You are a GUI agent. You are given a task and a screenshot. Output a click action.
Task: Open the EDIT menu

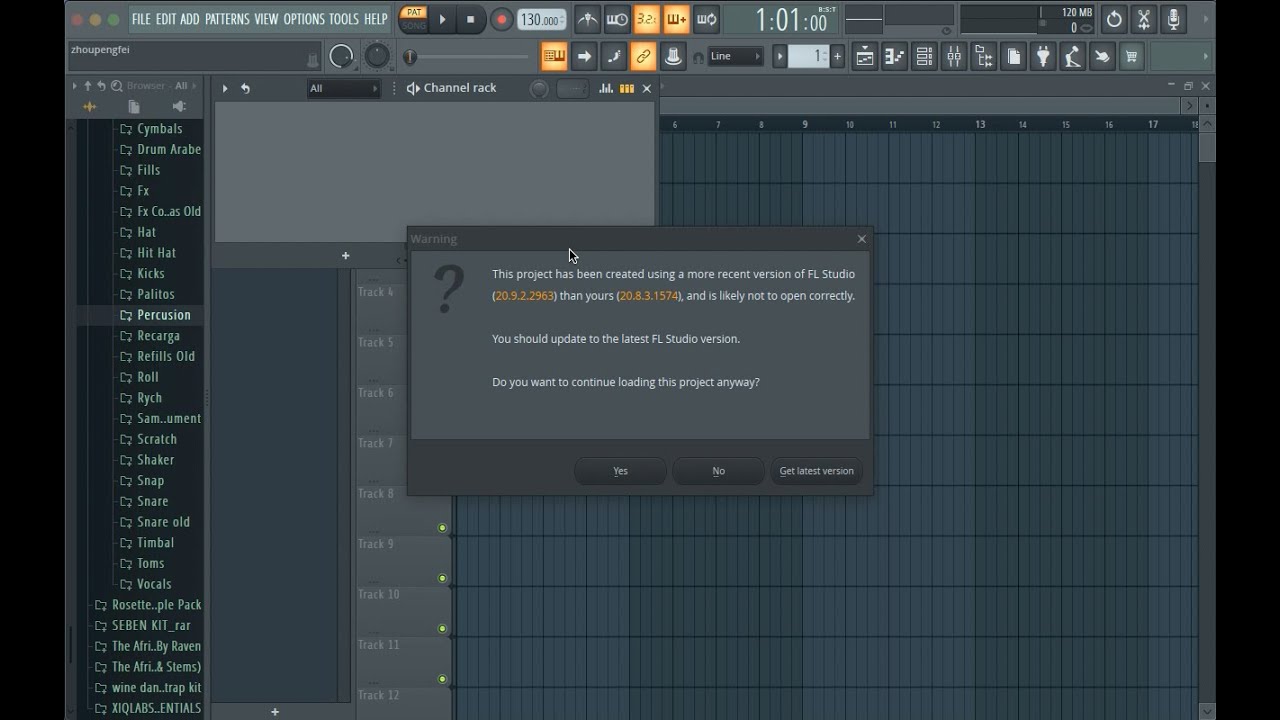[x=166, y=19]
